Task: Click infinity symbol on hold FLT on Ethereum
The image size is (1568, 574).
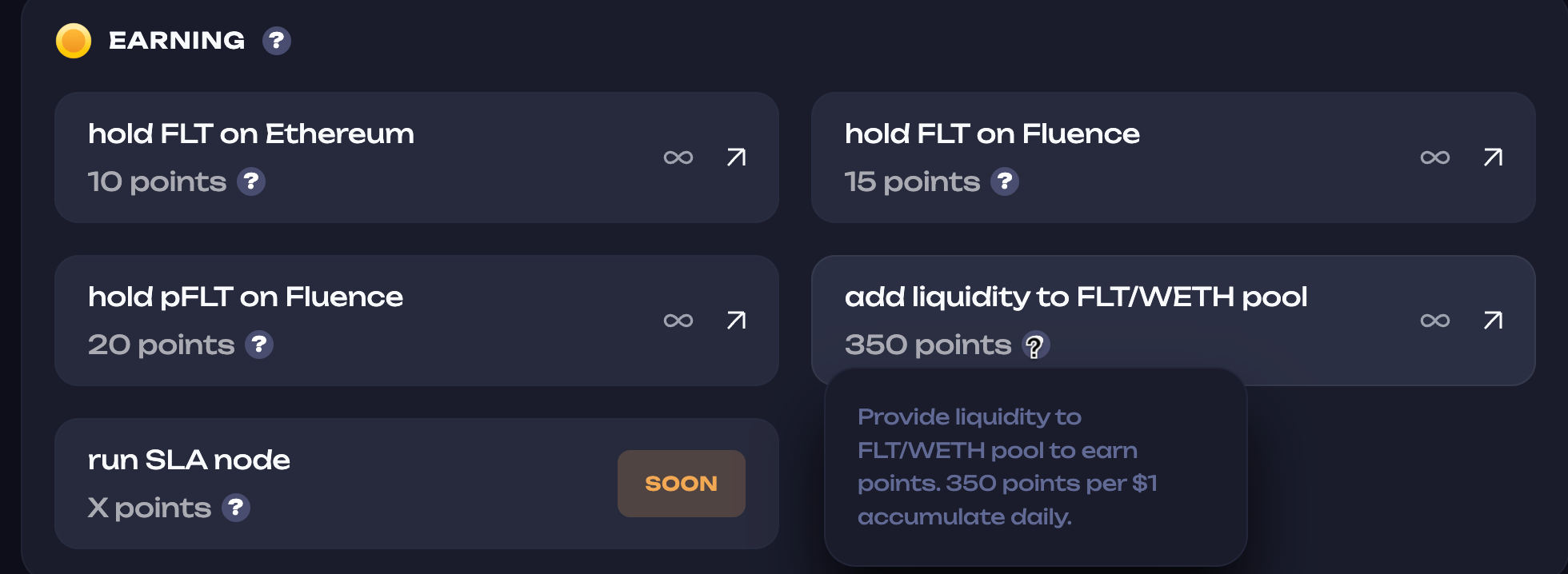Action: [x=678, y=157]
